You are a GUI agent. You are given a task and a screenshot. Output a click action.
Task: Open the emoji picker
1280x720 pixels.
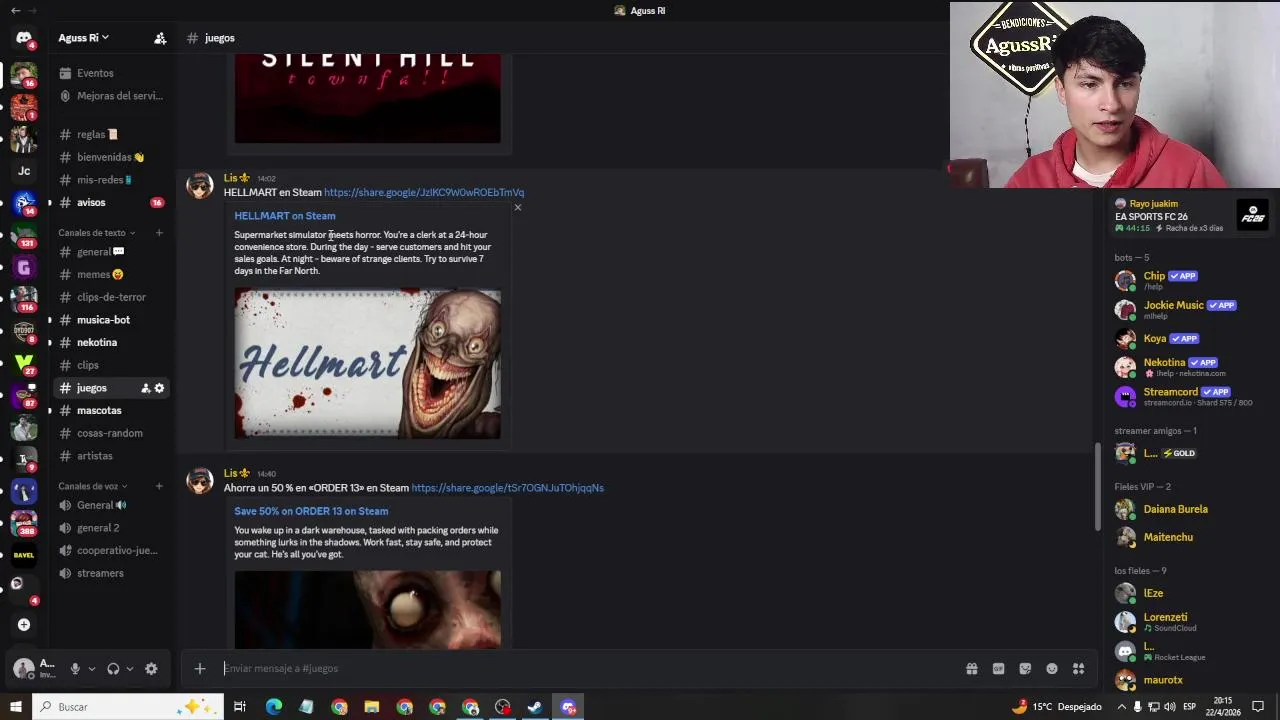[x=1052, y=669]
